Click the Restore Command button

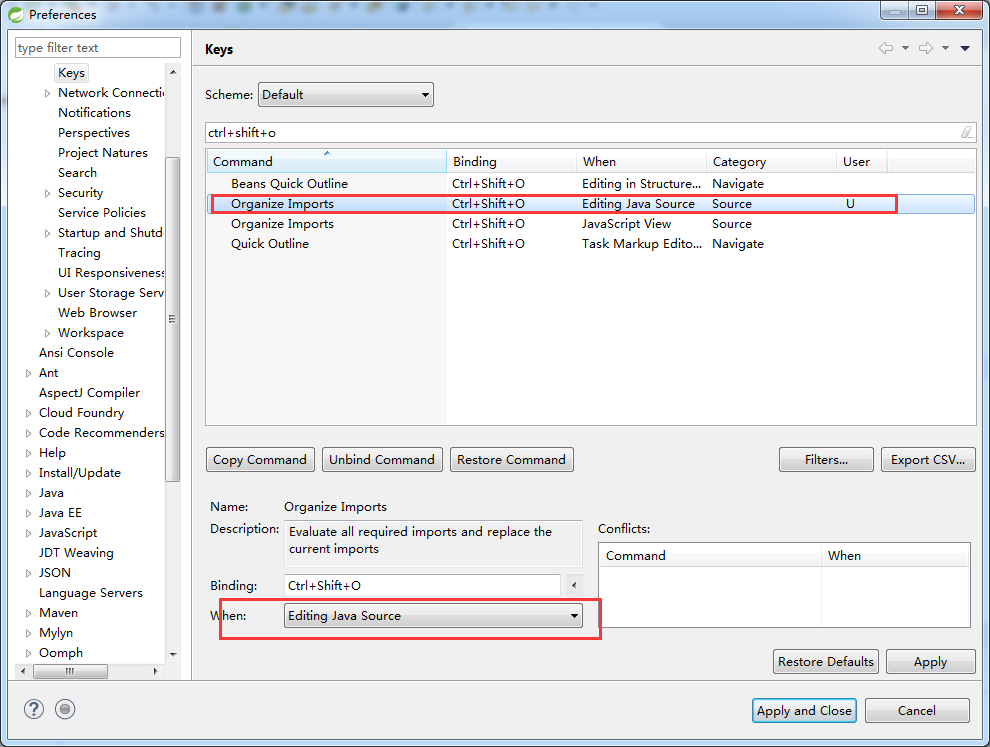(x=511, y=460)
